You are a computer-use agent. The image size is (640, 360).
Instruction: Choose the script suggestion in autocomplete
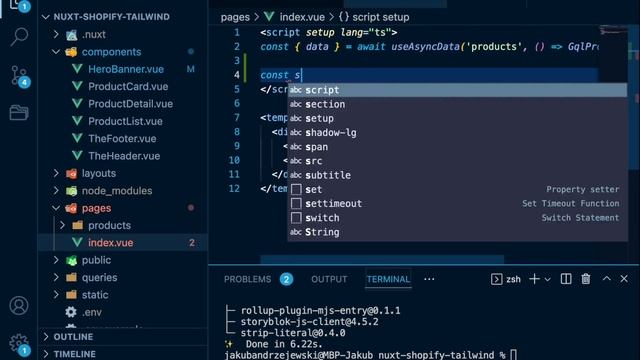coord(457,90)
